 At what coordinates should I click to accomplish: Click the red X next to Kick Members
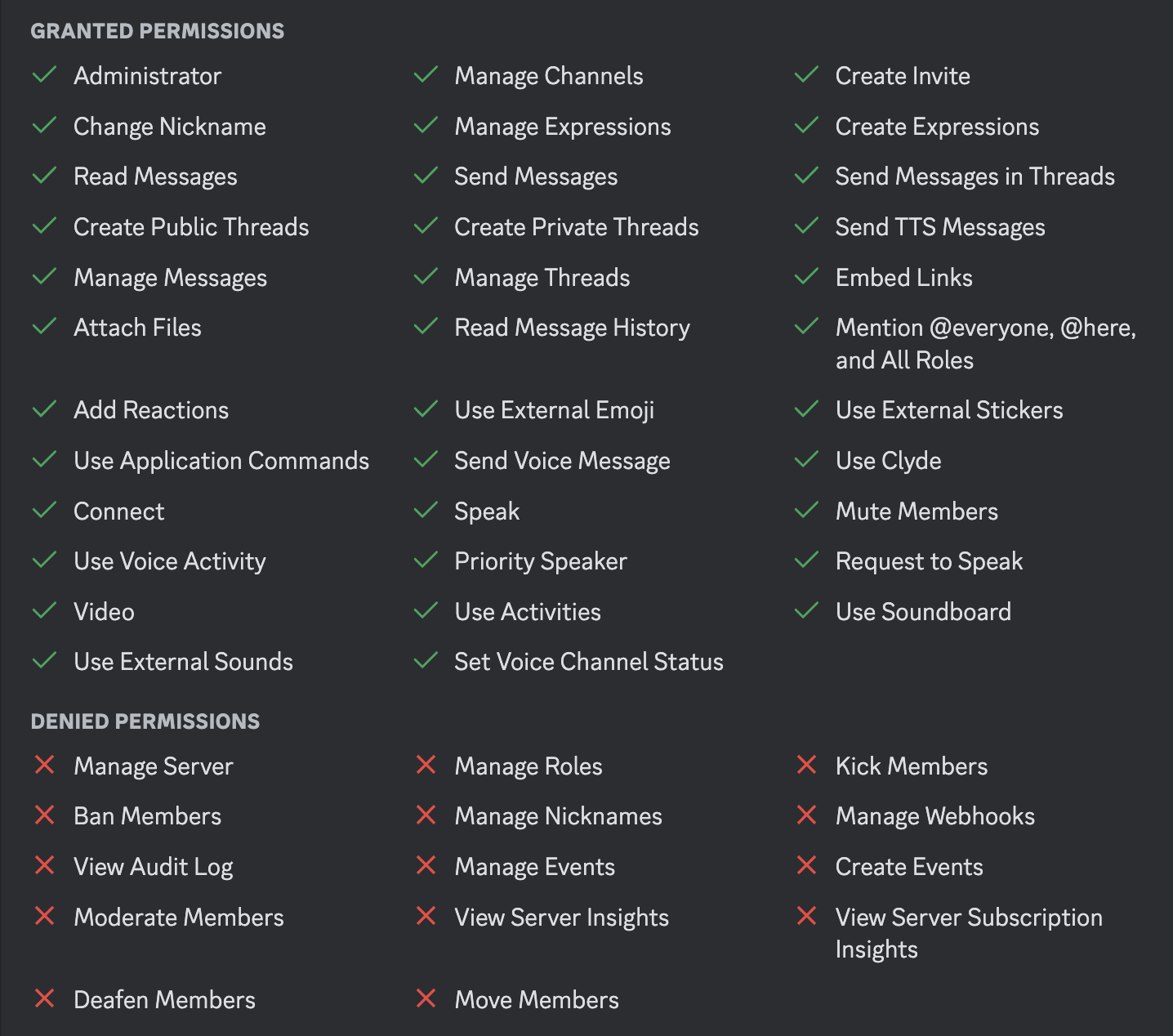(x=806, y=765)
